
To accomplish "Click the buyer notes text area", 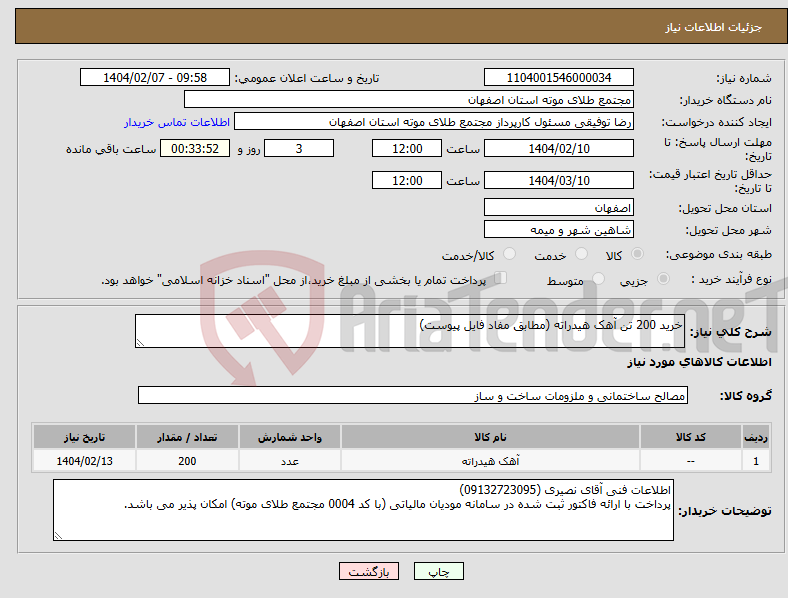I will point(363,510).
